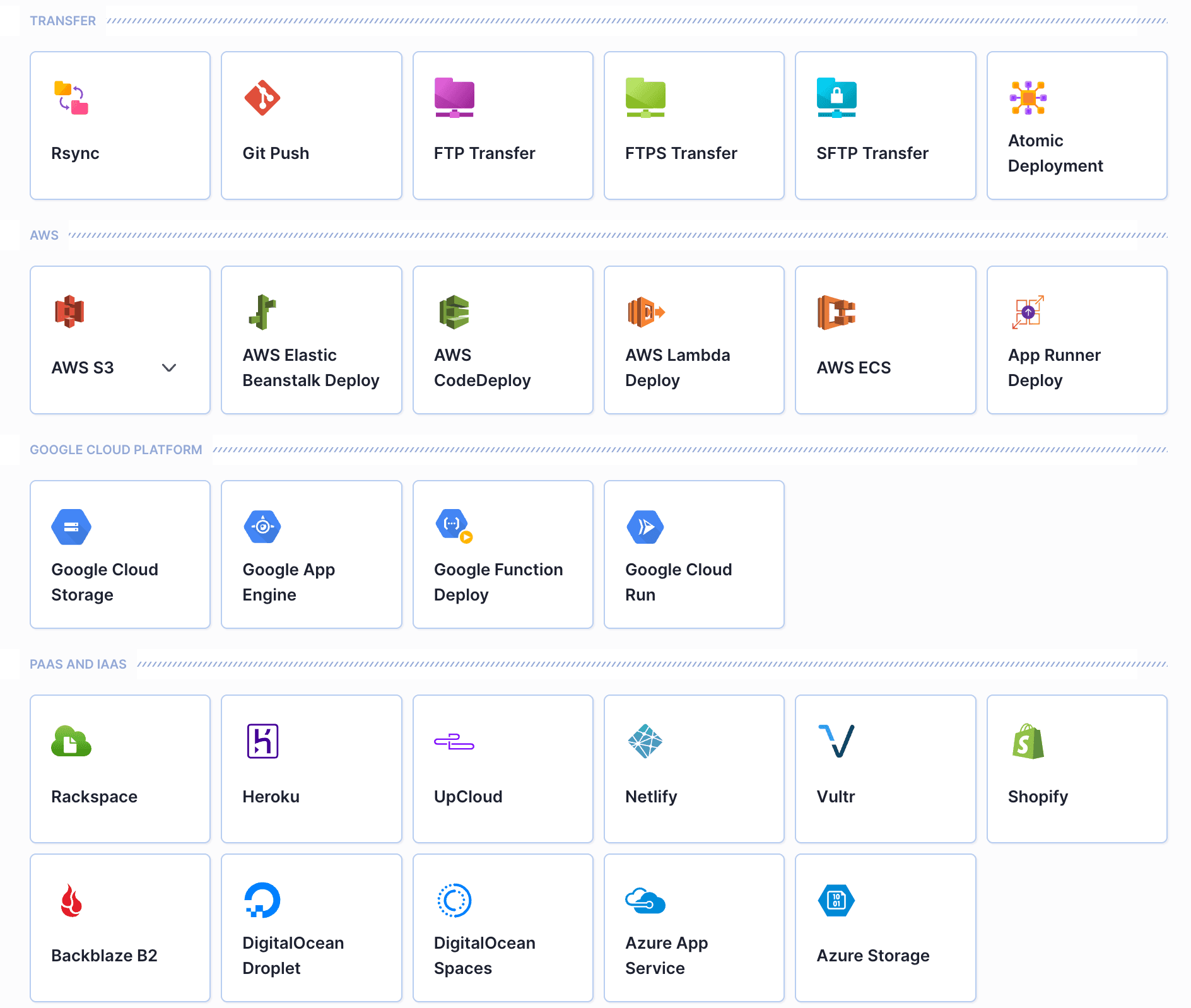The height and width of the screenshot is (1008, 1191).
Task: Expand the AWS S3 dropdown chevron
Action: point(168,368)
